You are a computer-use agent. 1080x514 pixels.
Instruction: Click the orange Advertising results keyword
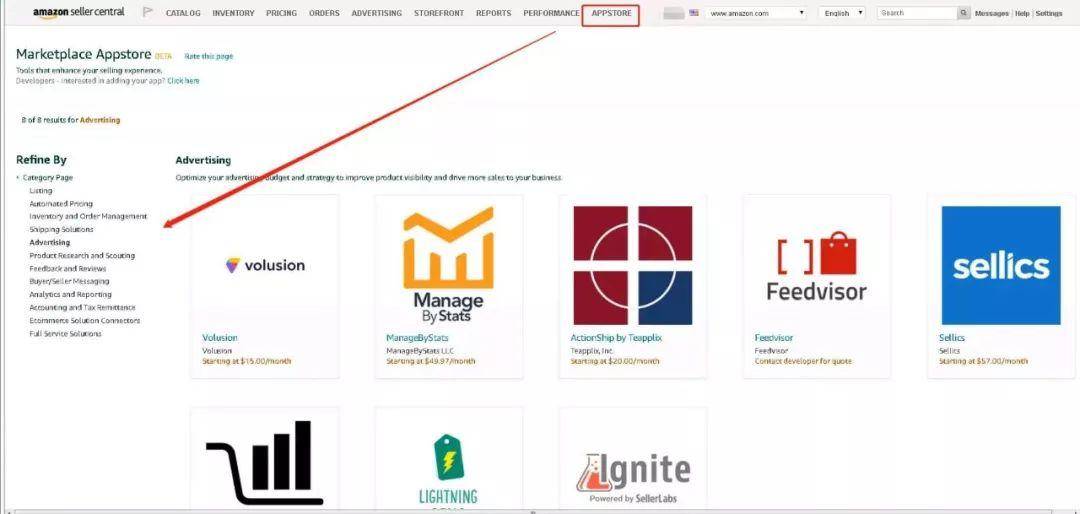100,120
